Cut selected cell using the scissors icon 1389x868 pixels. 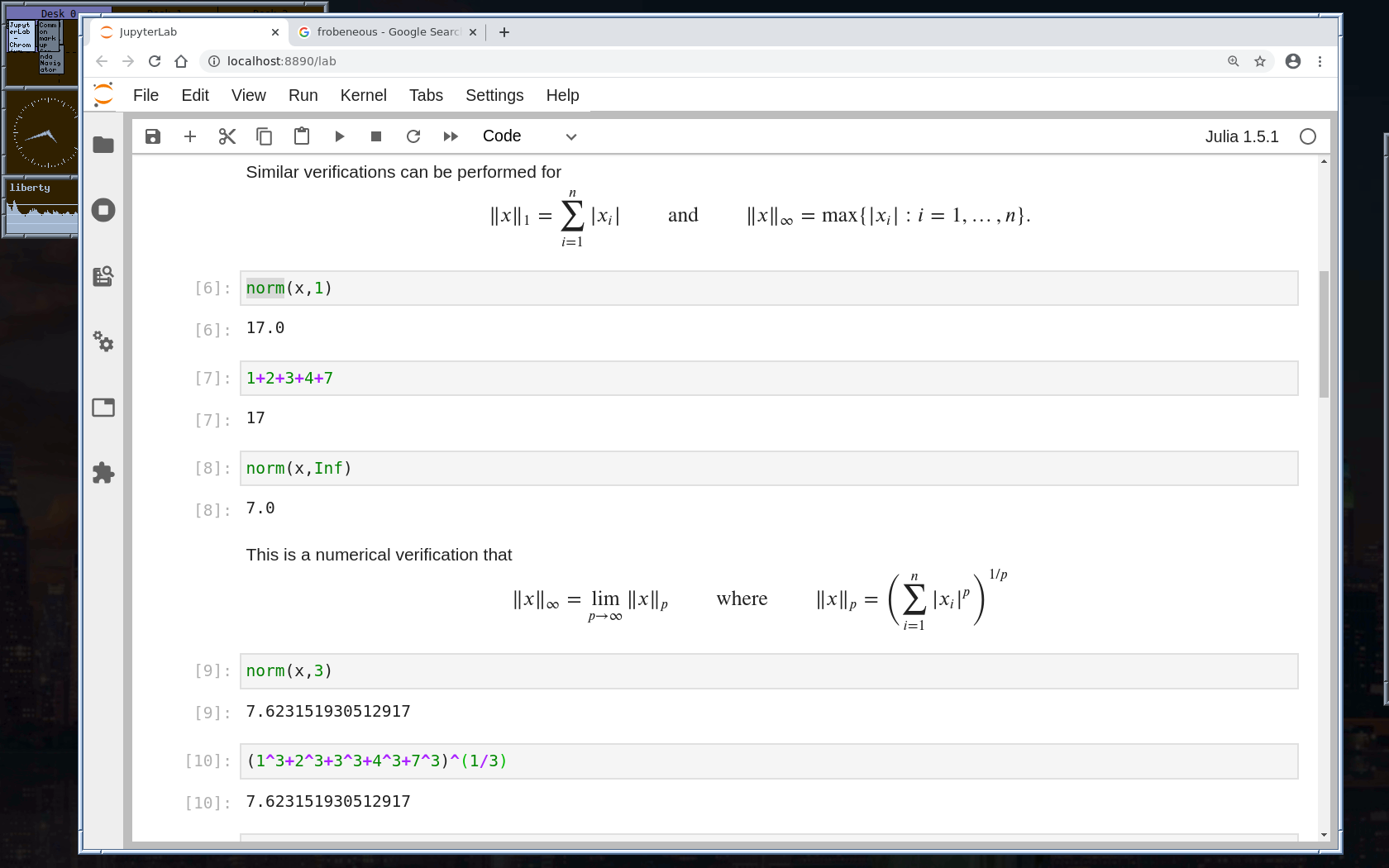(227, 136)
